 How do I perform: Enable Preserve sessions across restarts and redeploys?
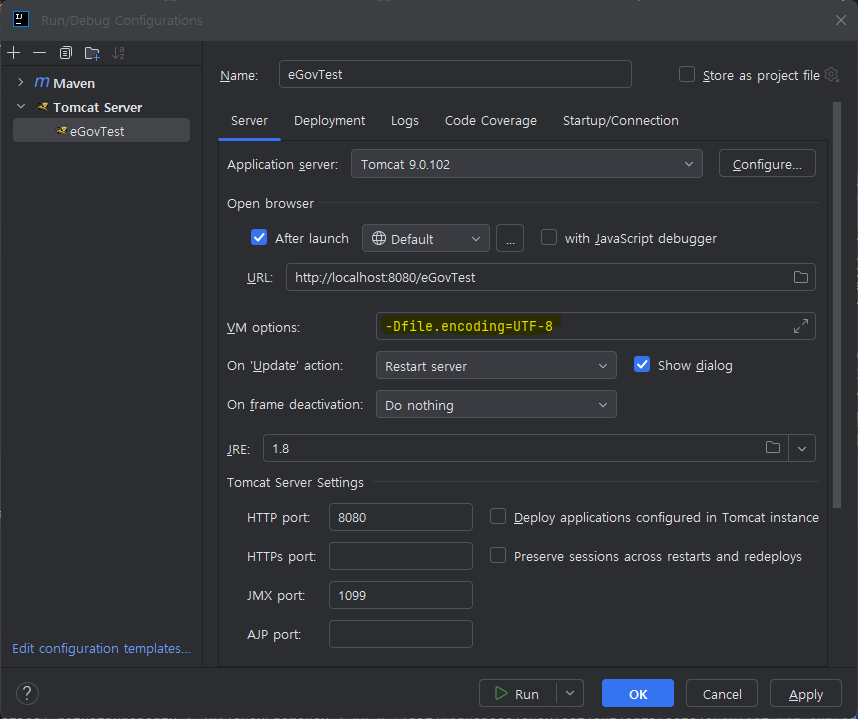[498, 555]
